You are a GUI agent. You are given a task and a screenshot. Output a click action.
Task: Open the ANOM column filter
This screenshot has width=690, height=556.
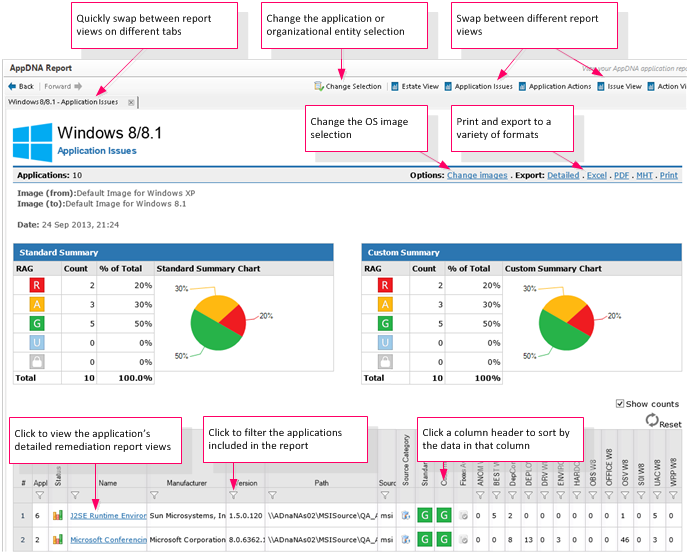480,495
